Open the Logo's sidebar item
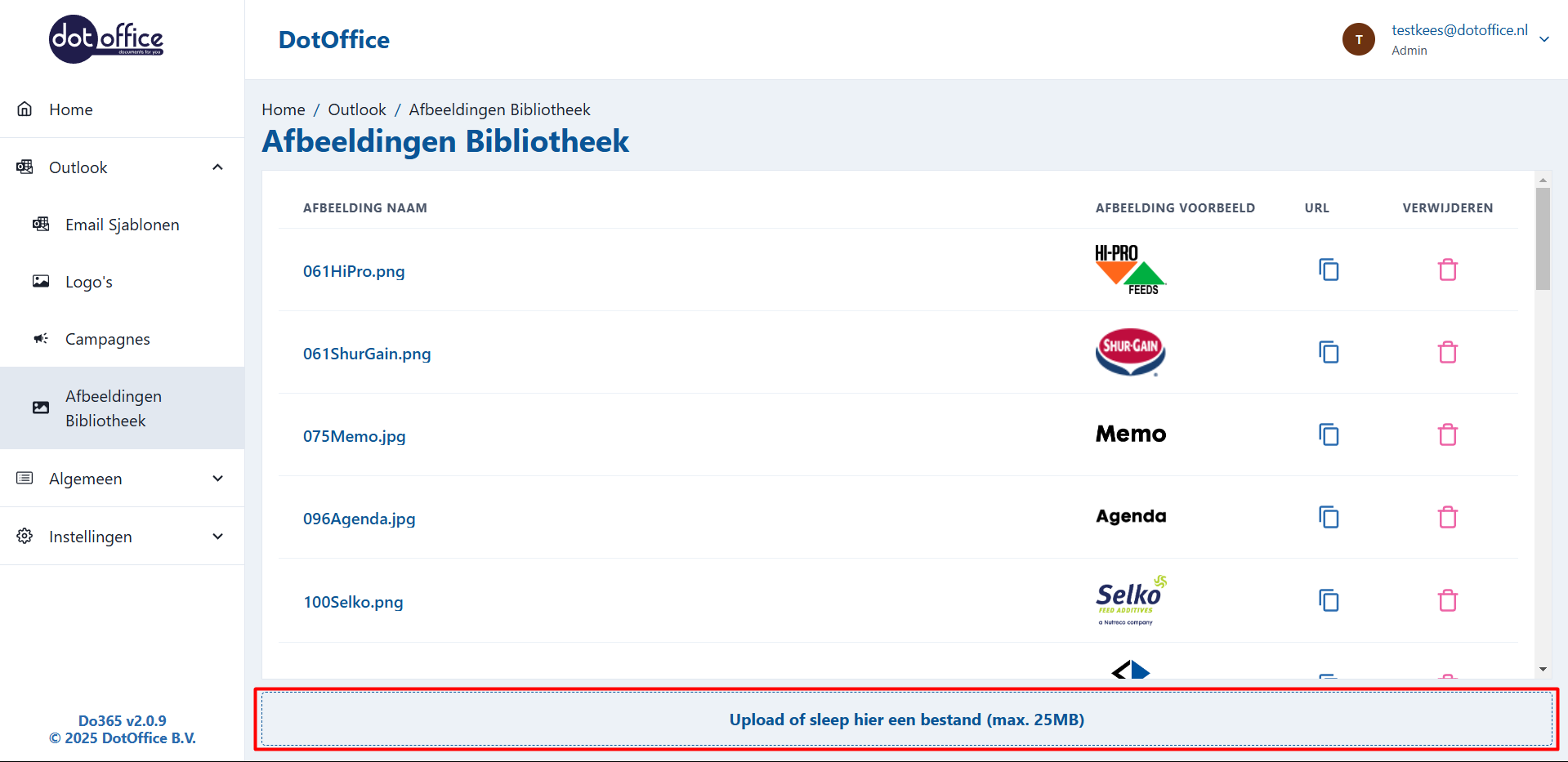 [88, 282]
